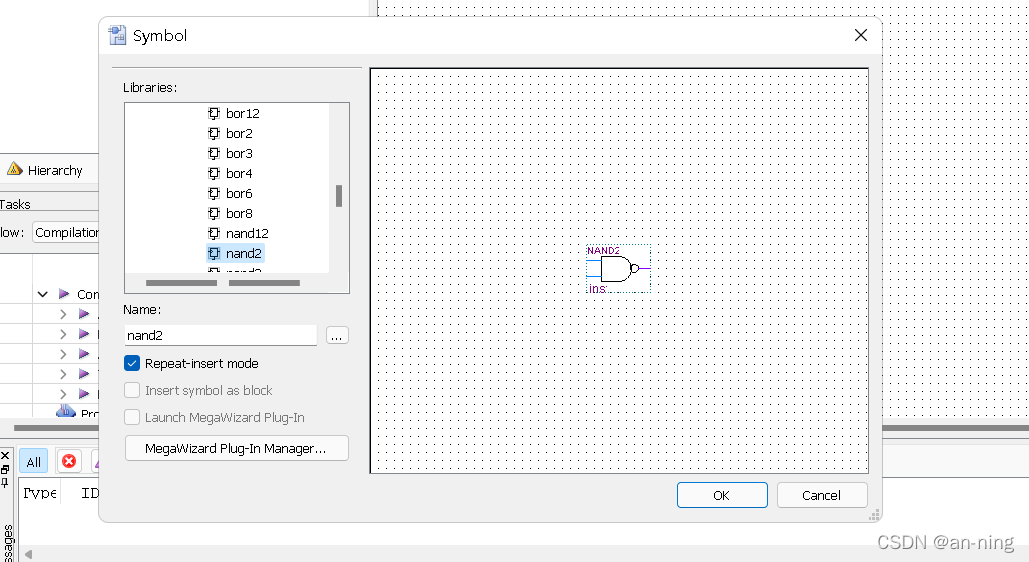This screenshot has height=562, width=1029.
Task: Click the Libraries list vertical scrollbar thumb
Action: [x=339, y=196]
